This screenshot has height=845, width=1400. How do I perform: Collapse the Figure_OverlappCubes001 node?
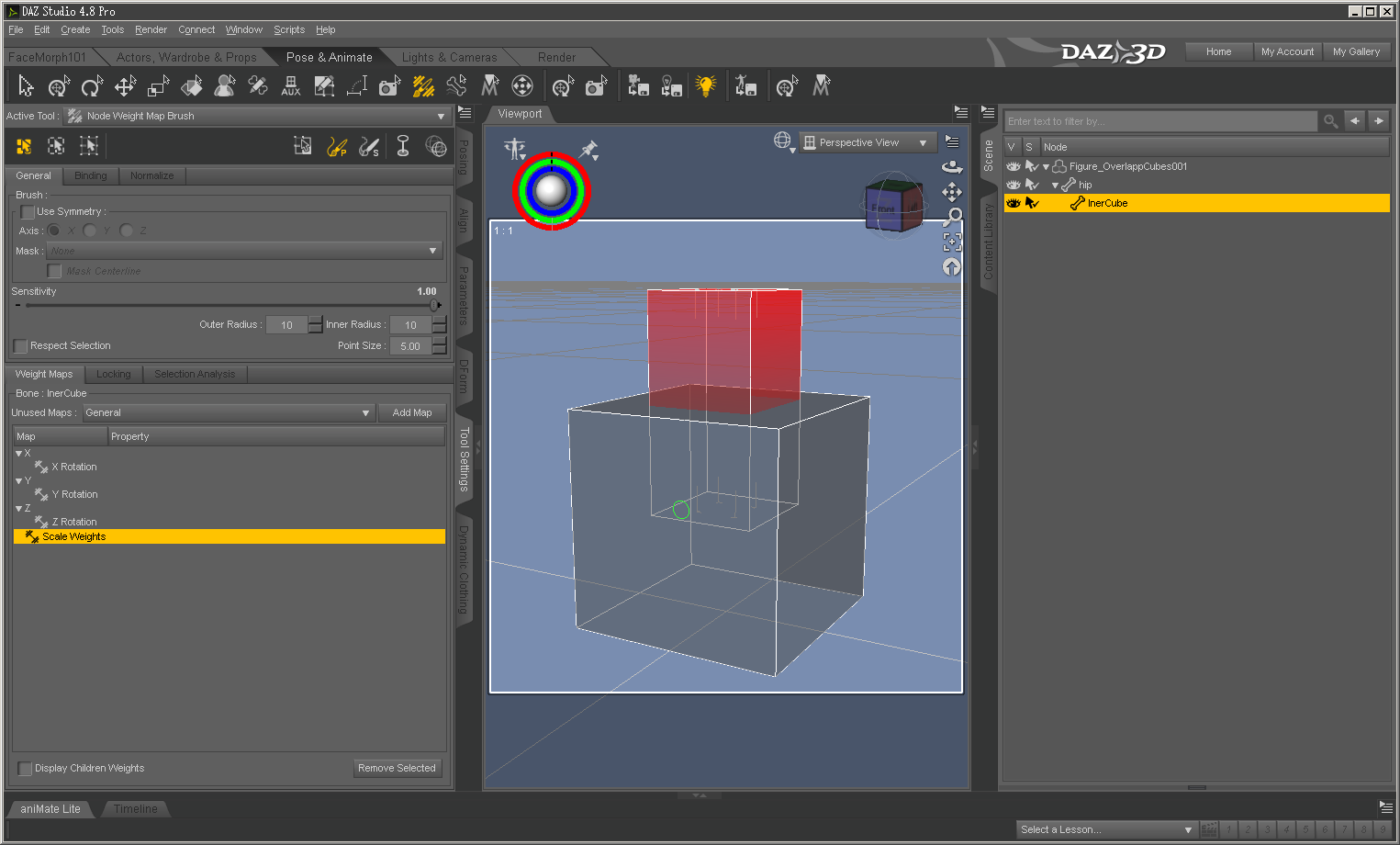tap(1046, 167)
